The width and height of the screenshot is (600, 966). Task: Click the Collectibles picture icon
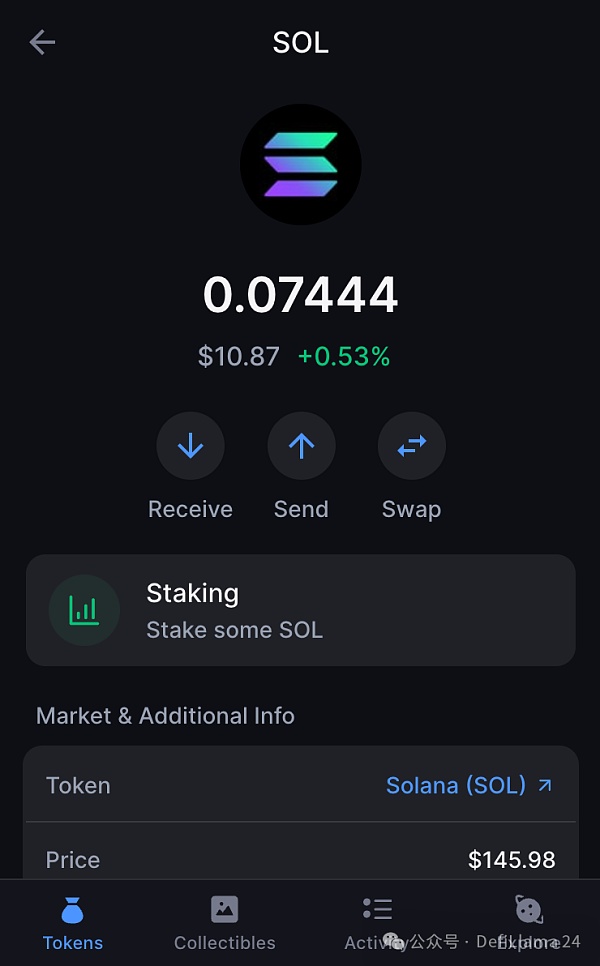point(224,907)
